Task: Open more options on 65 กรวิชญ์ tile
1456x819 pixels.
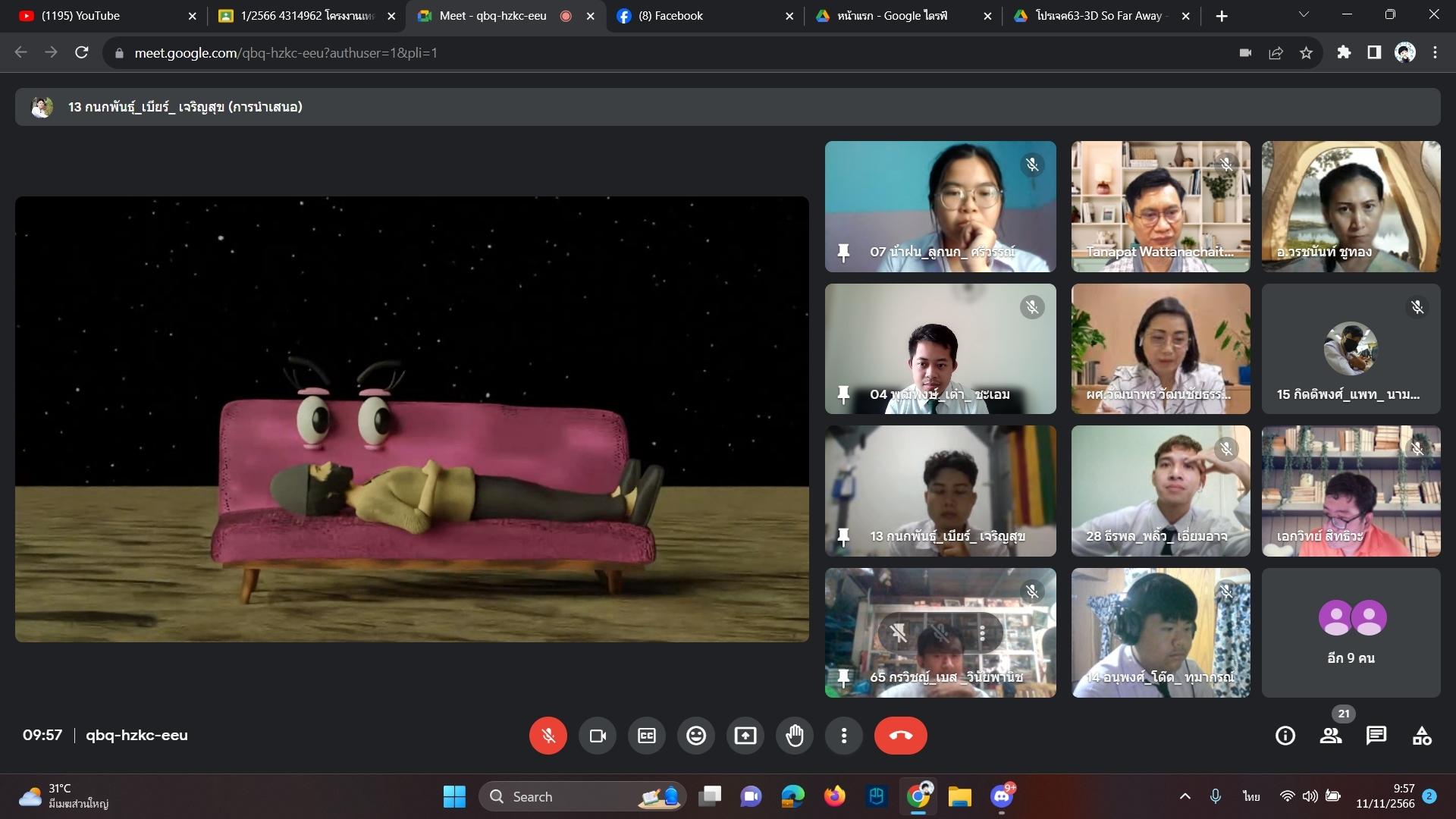Action: 982,632
